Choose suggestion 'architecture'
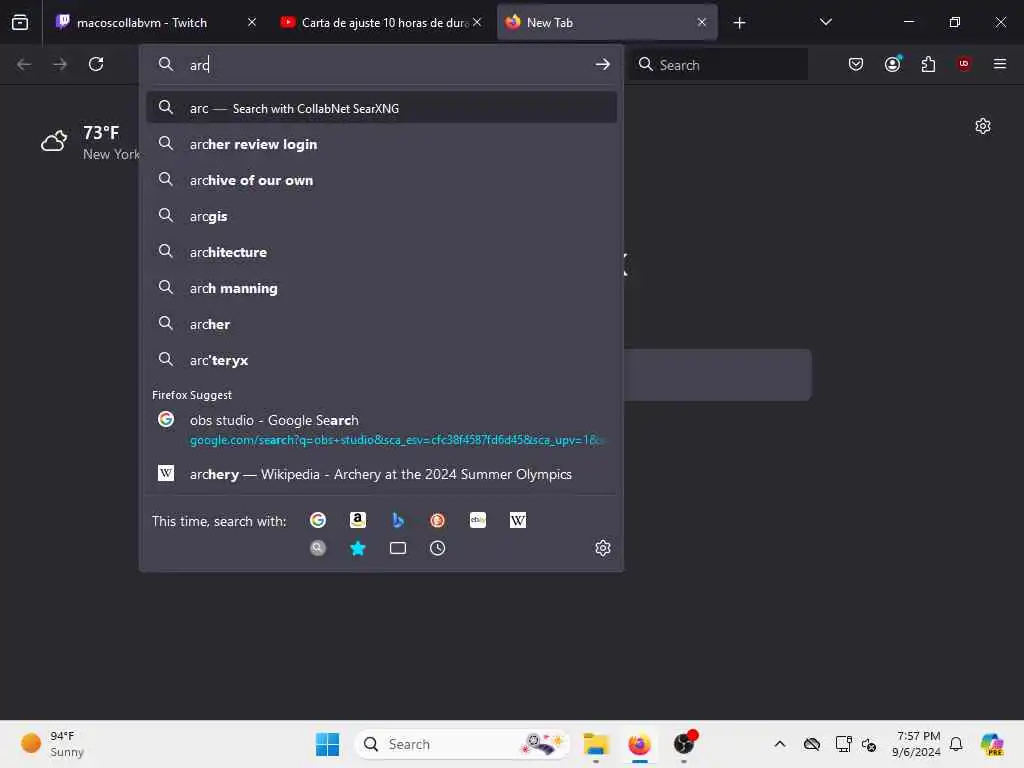 381,251
